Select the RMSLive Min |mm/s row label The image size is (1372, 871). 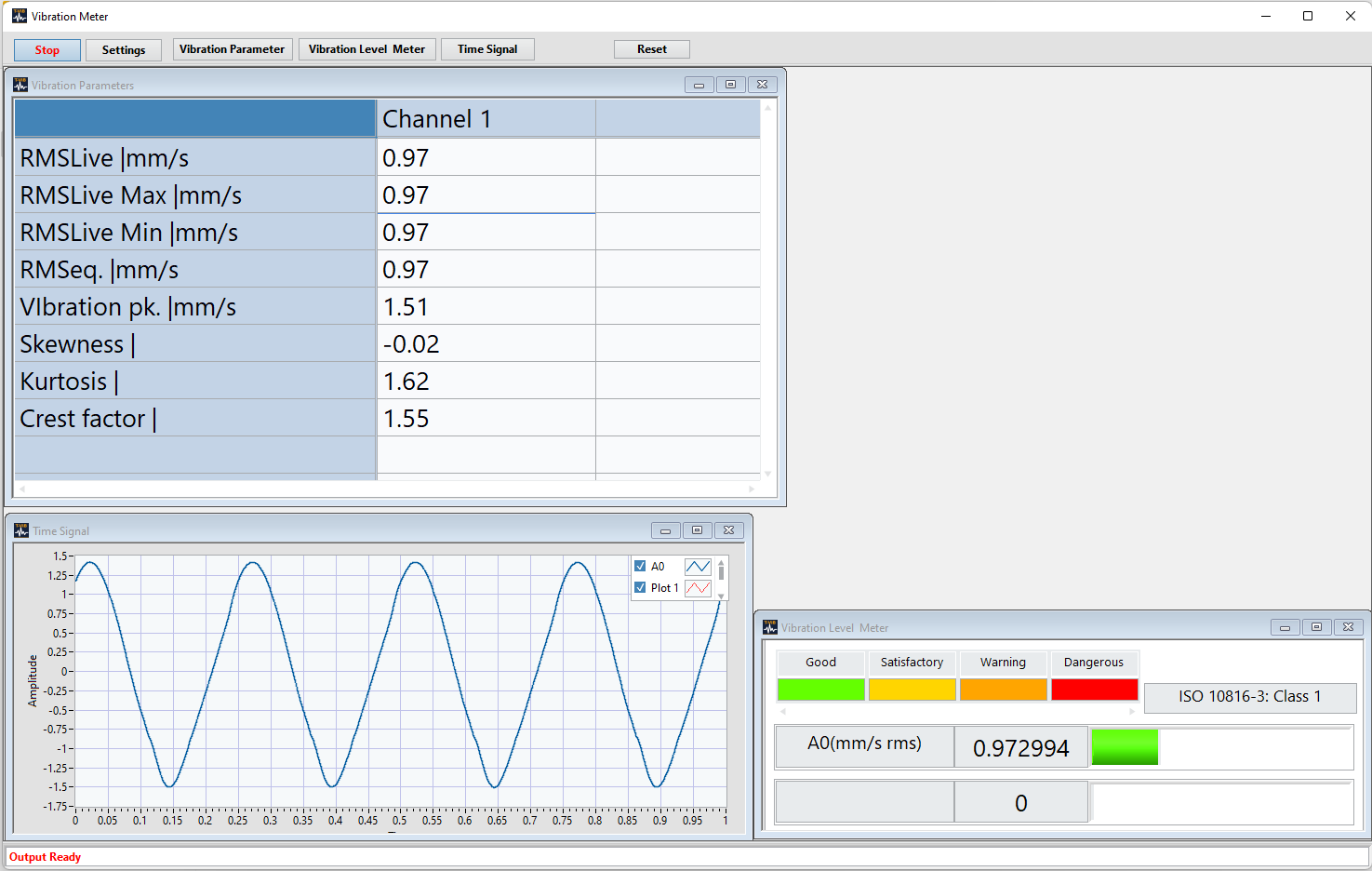coord(195,232)
